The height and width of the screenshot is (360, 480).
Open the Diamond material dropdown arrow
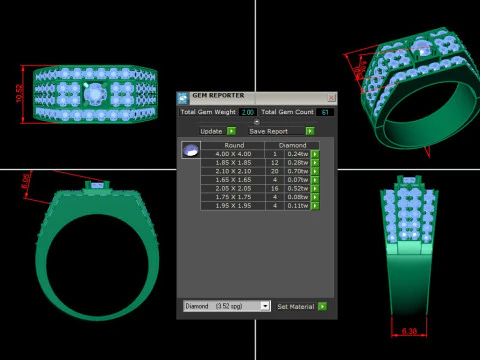pyautogui.click(x=265, y=306)
